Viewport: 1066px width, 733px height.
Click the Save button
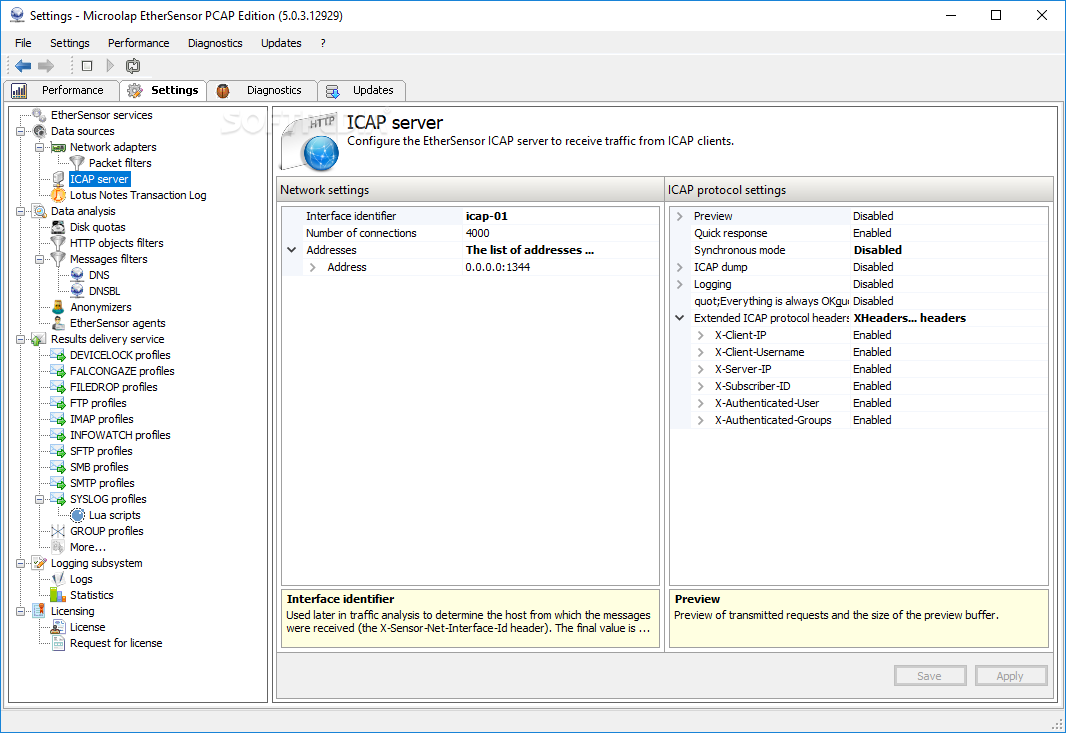point(929,675)
